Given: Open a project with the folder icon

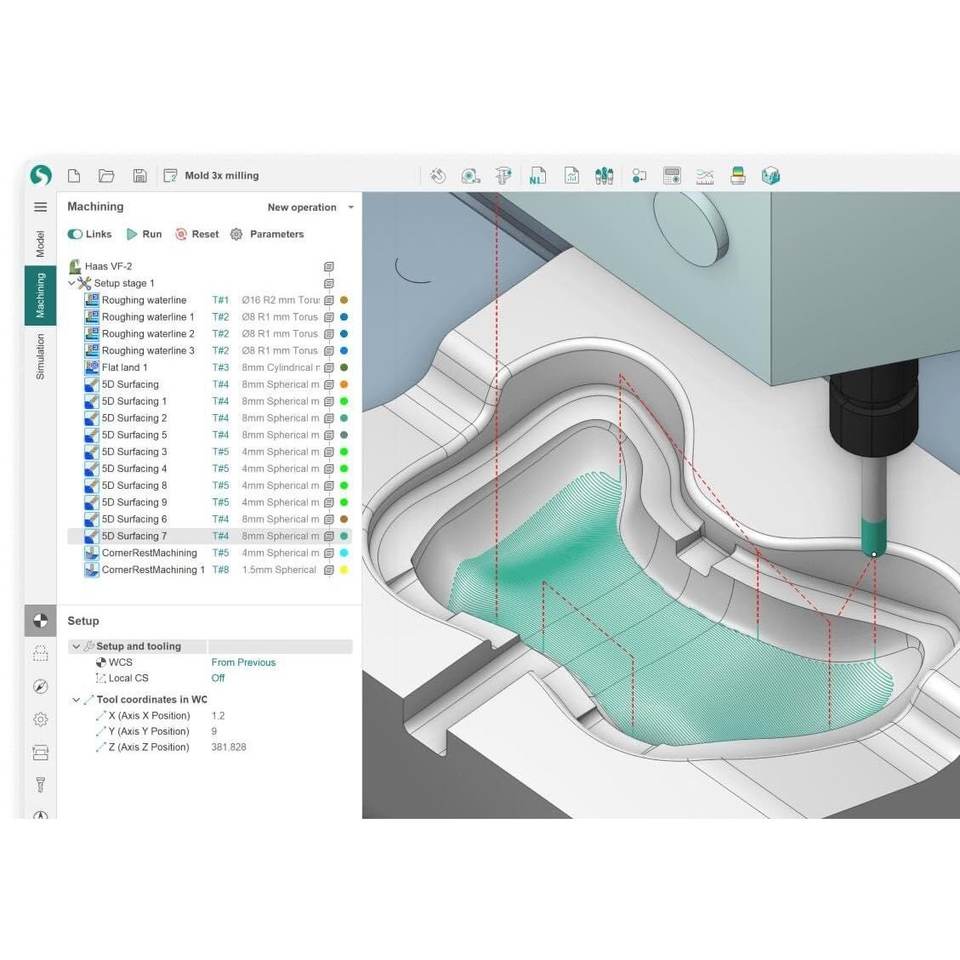Looking at the screenshot, I should (107, 176).
